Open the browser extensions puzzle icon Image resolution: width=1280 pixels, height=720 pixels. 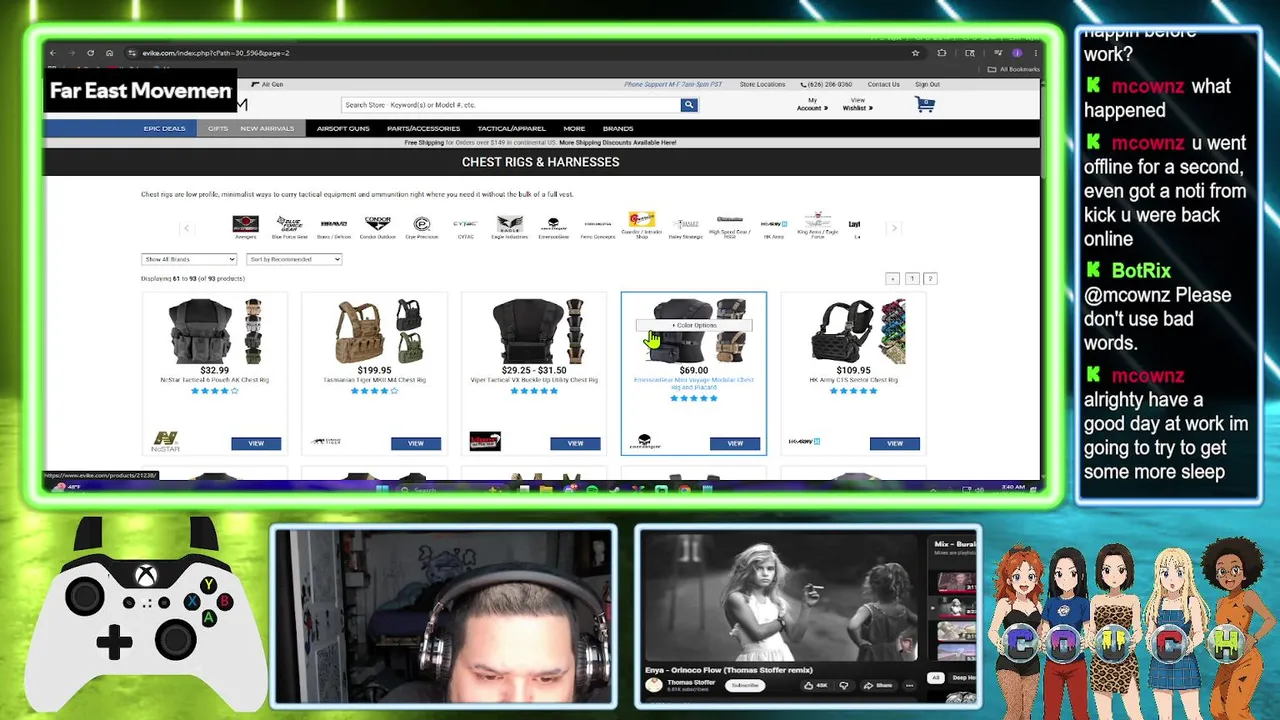pos(942,53)
